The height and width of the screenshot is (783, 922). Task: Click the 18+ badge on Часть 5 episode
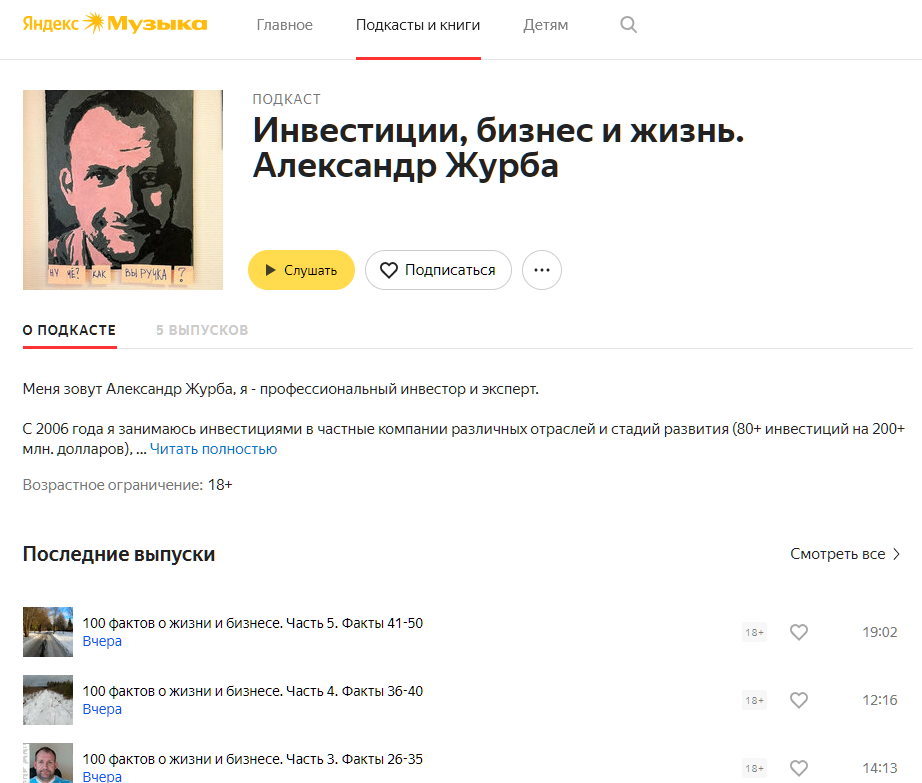(x=754, y=633)
